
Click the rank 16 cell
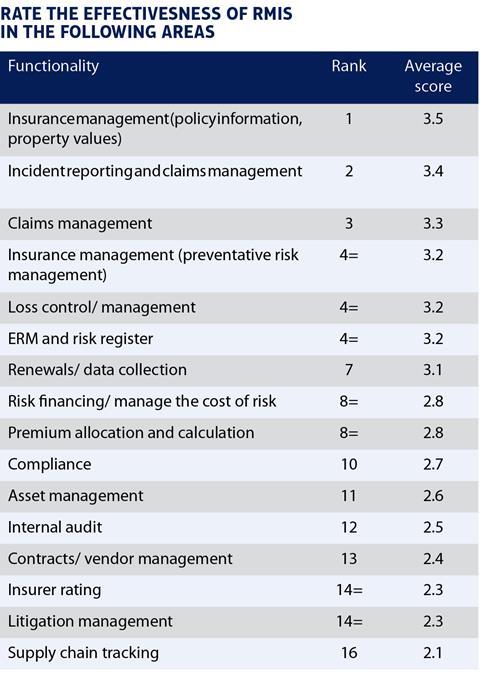click(x=349, y=653)
